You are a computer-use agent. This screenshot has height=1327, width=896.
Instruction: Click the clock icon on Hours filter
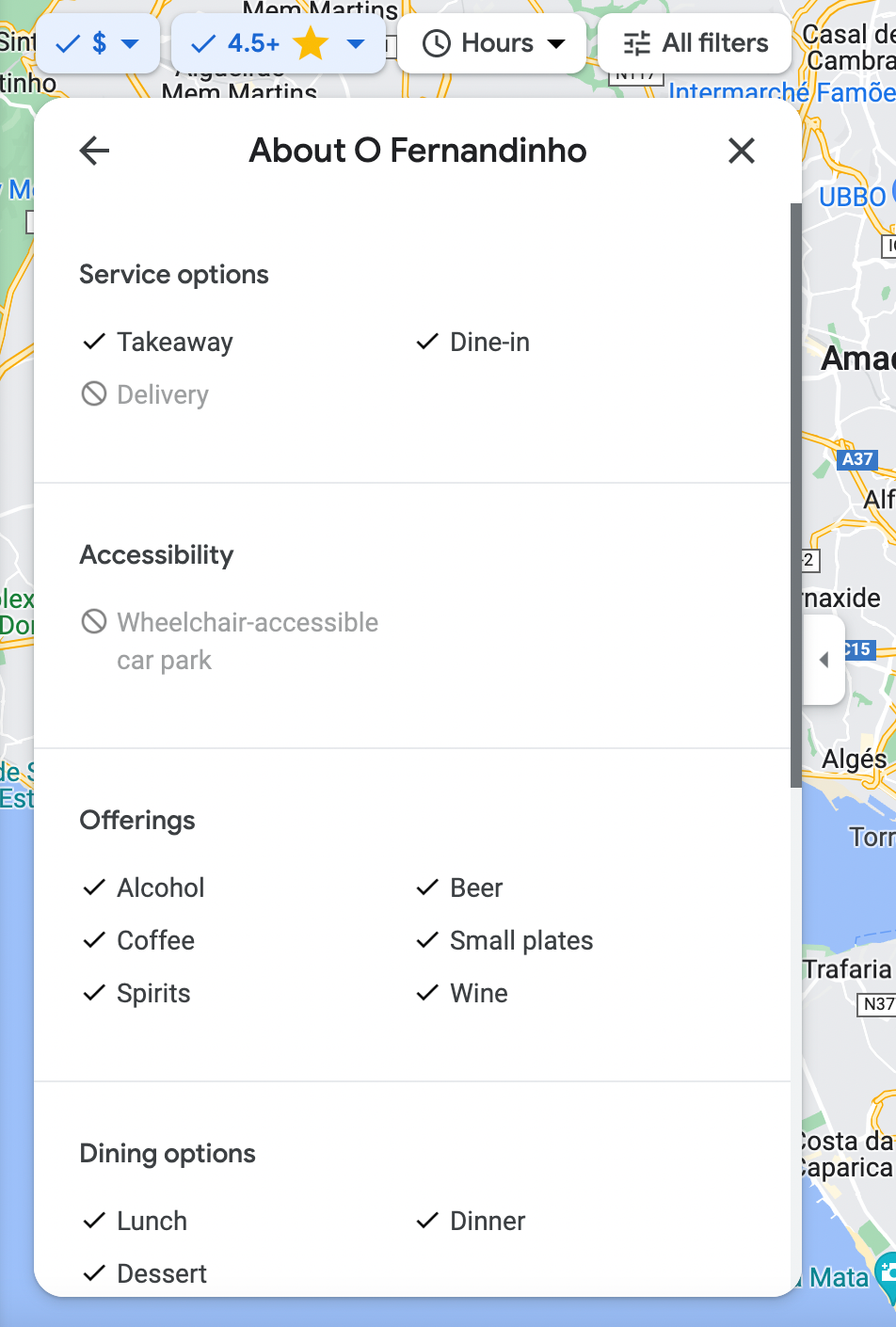click(437, 43)
